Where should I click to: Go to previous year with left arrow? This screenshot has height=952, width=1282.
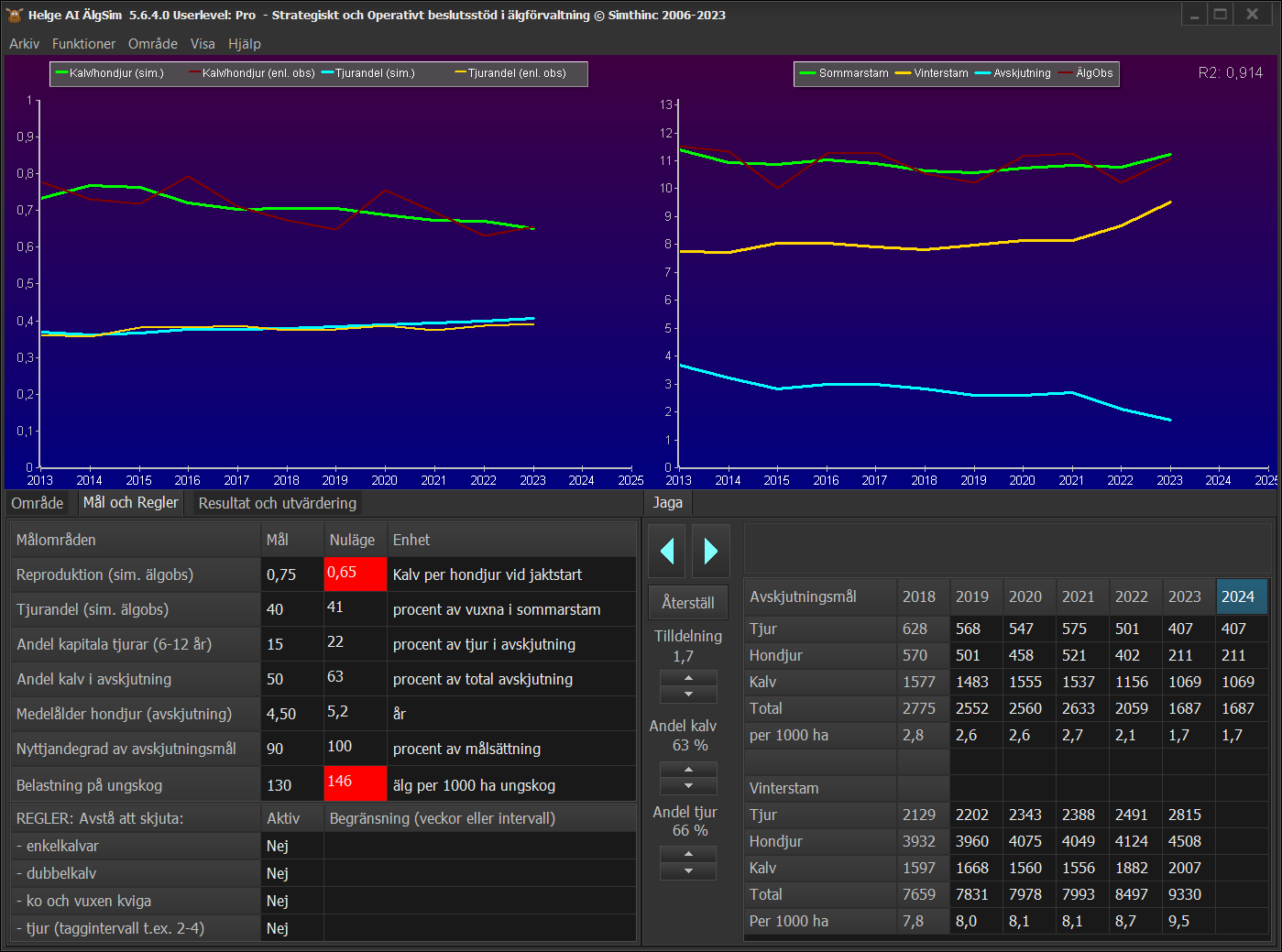pyautogui.click(x=667, y=551)
